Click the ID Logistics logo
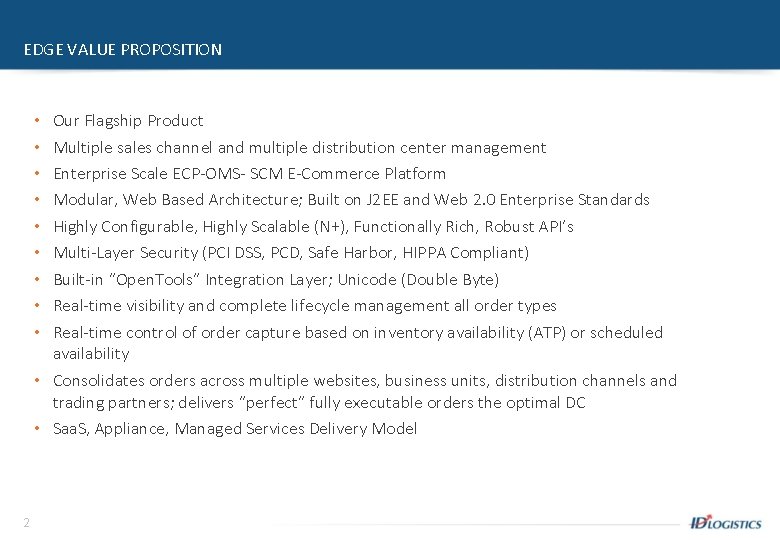The image size is (780, 540). [x=725, y=522]
